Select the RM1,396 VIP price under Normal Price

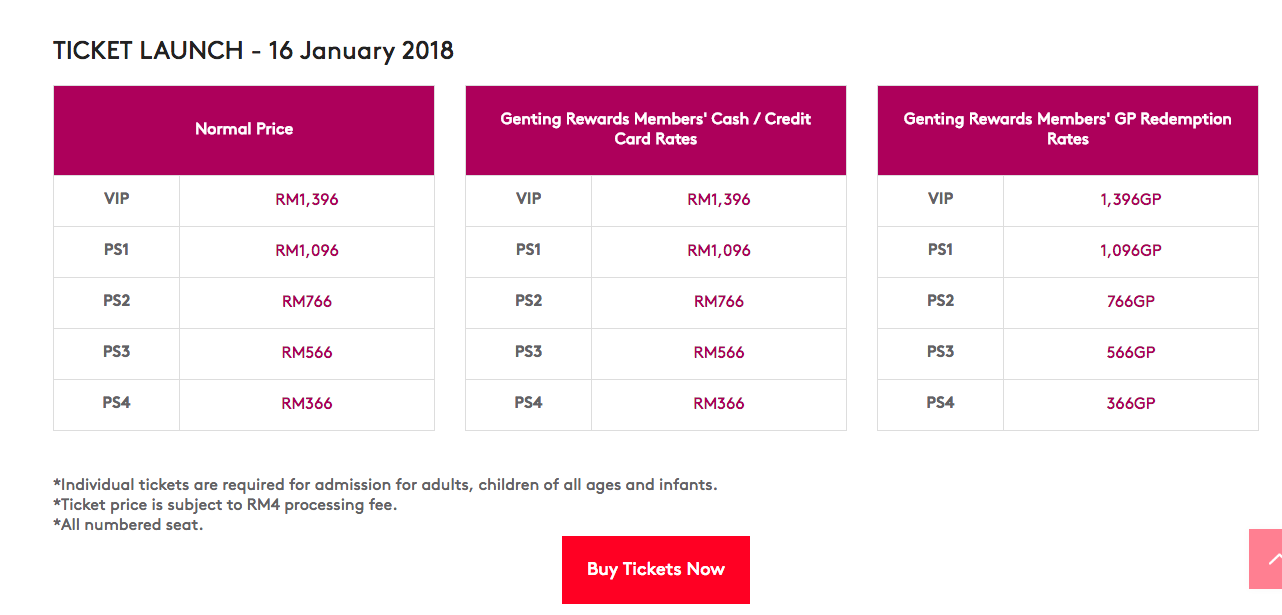pyautogui.click(x=307, y=199)
